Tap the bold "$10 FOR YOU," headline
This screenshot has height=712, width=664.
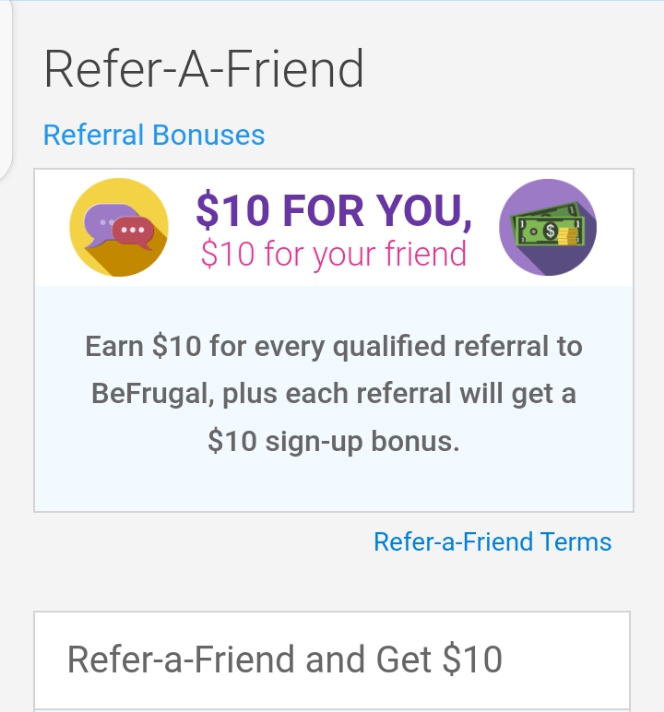[x=334, y=210]
